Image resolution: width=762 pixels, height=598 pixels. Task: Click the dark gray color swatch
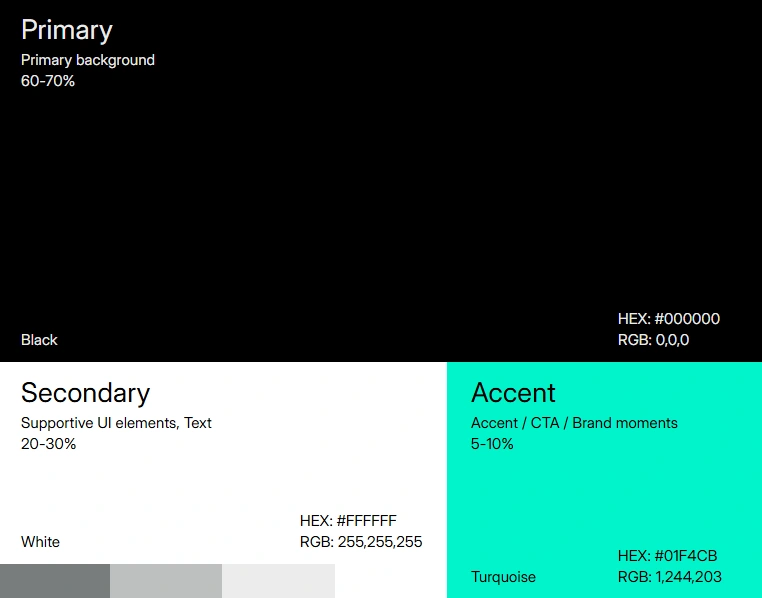point(54,581)
